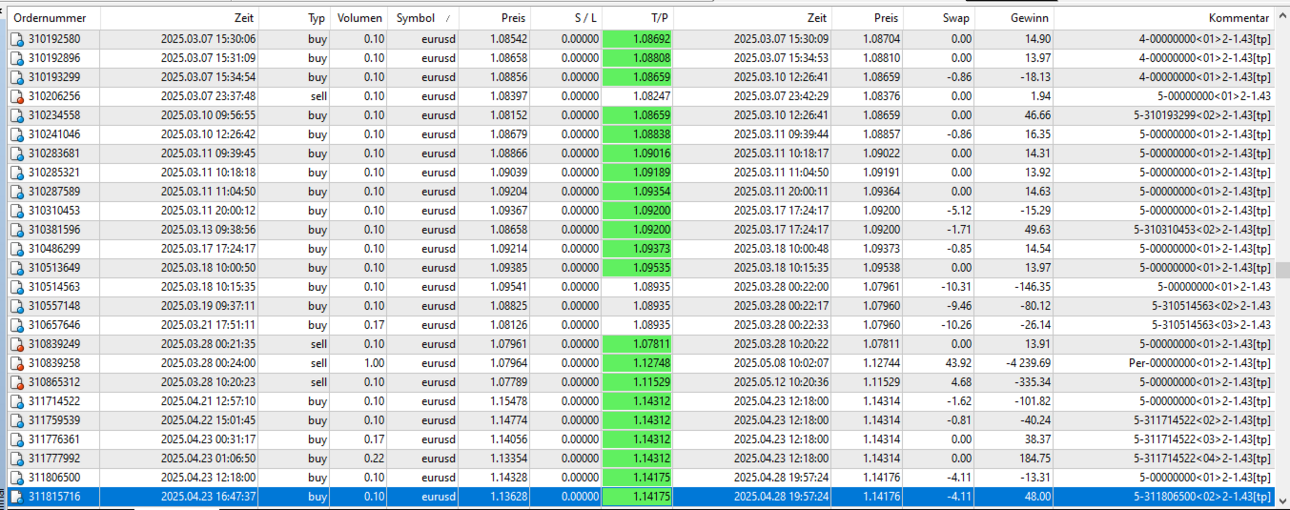
Task: Click comment 5-310193299<02>2-1.43[tp]
Action: (1203, 115)
